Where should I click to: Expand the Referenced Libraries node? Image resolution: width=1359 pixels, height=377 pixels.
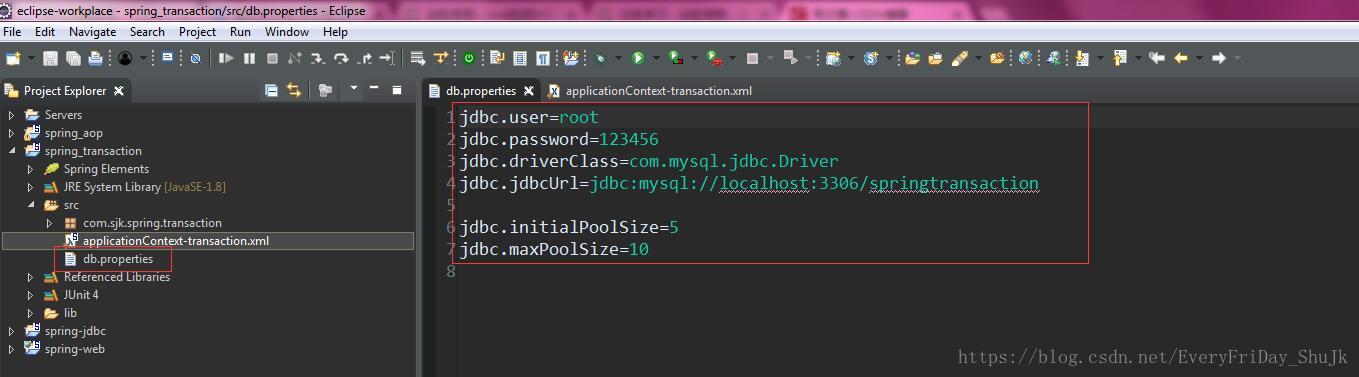pos(31,277)
